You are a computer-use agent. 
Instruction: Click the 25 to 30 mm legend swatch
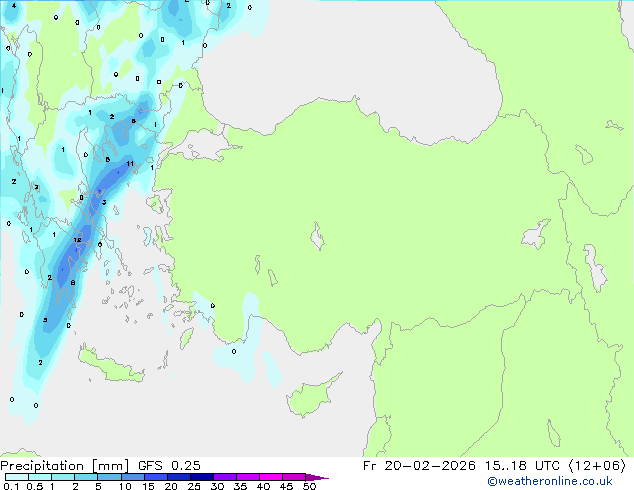coord(201,477)
